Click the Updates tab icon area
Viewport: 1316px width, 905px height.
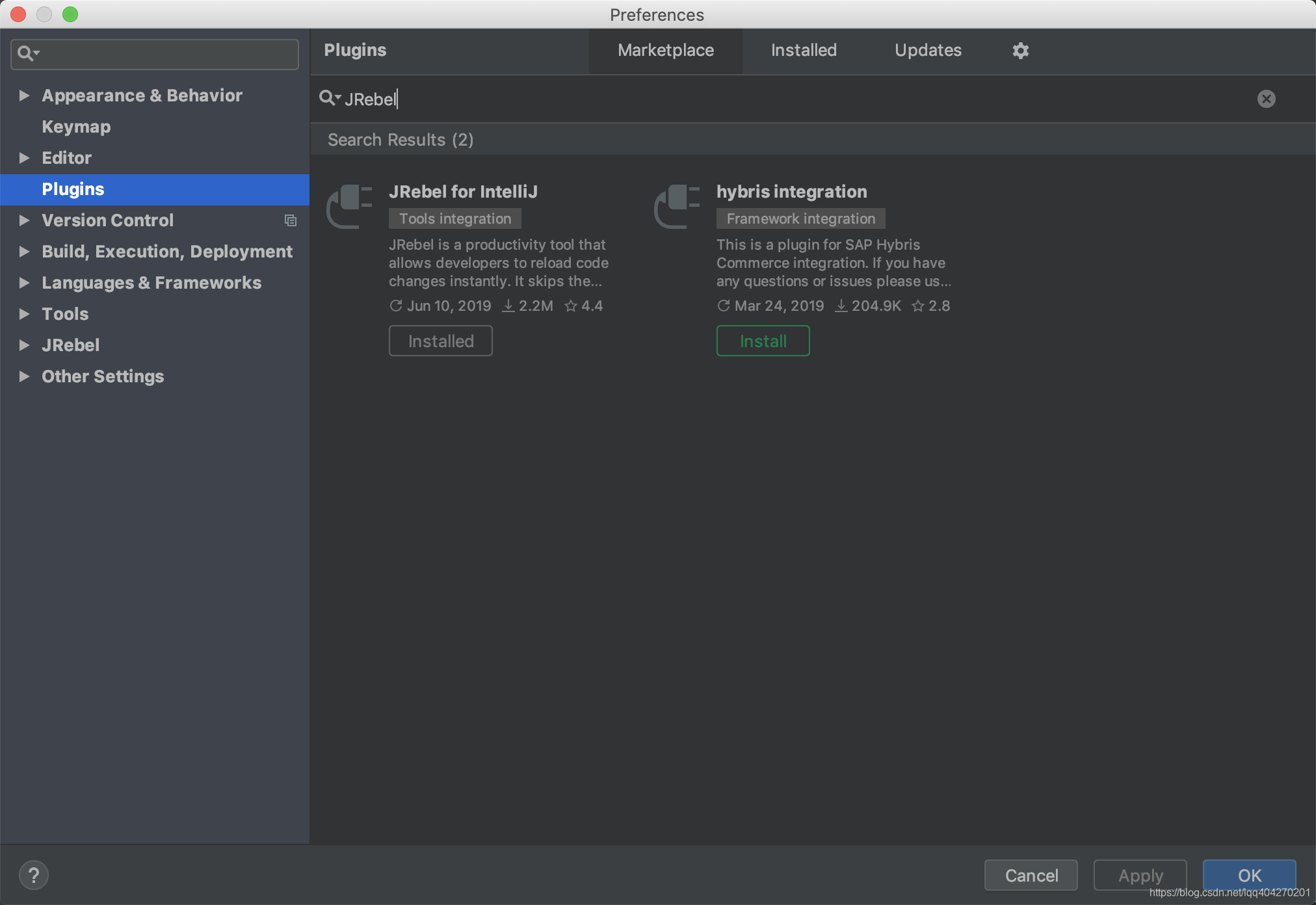click(927, 49)
